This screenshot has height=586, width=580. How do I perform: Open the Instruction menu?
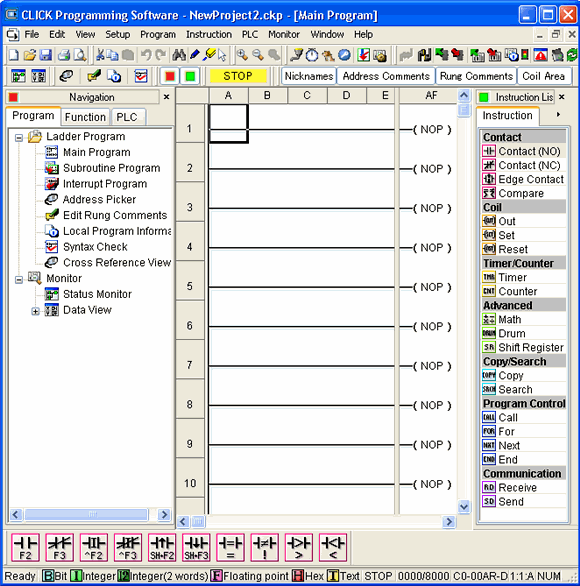[209, 34]
